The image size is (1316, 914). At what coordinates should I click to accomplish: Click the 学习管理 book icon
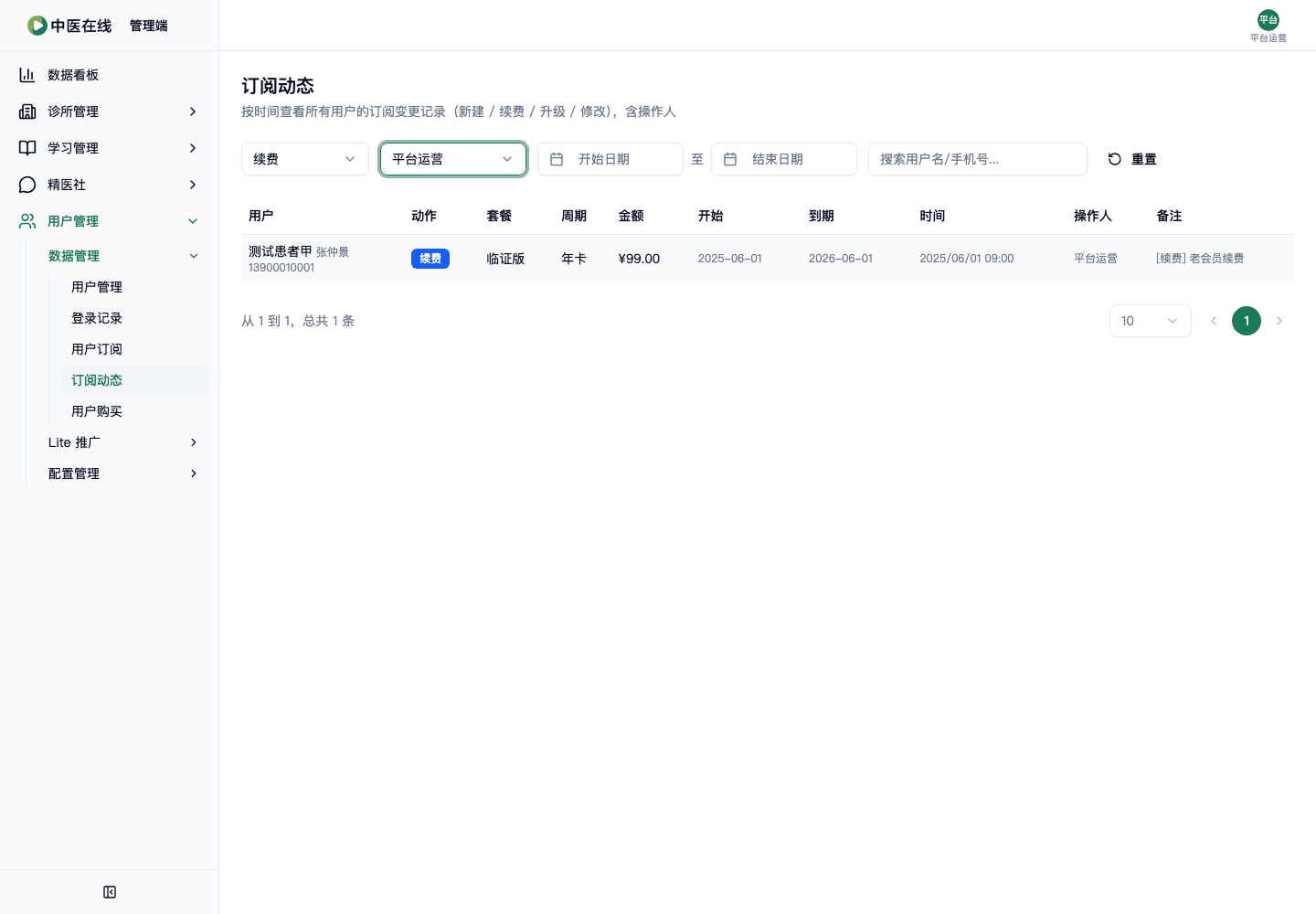27,148
